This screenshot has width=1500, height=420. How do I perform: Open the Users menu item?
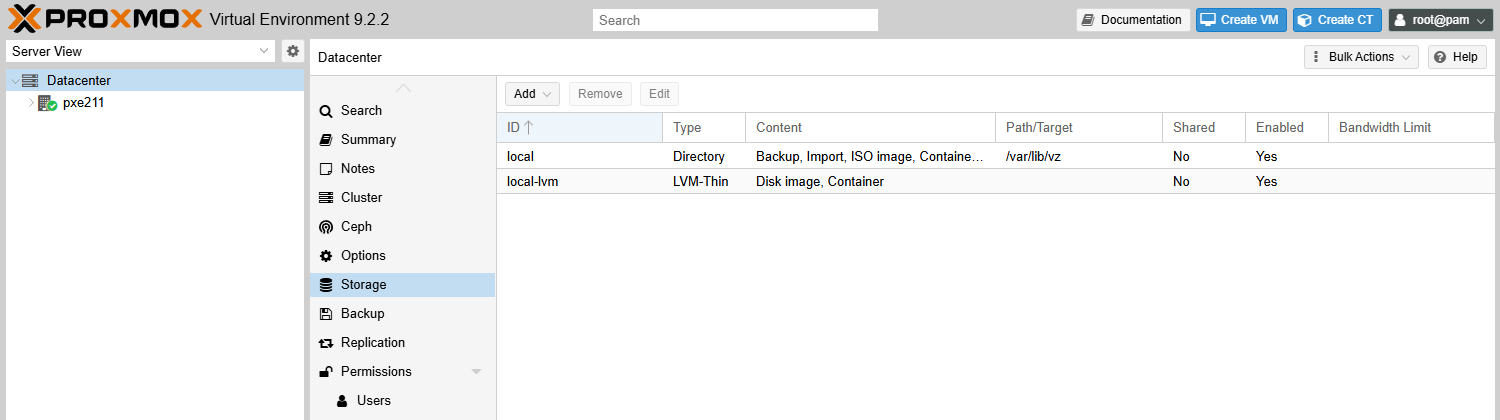(x=403, y=401)
